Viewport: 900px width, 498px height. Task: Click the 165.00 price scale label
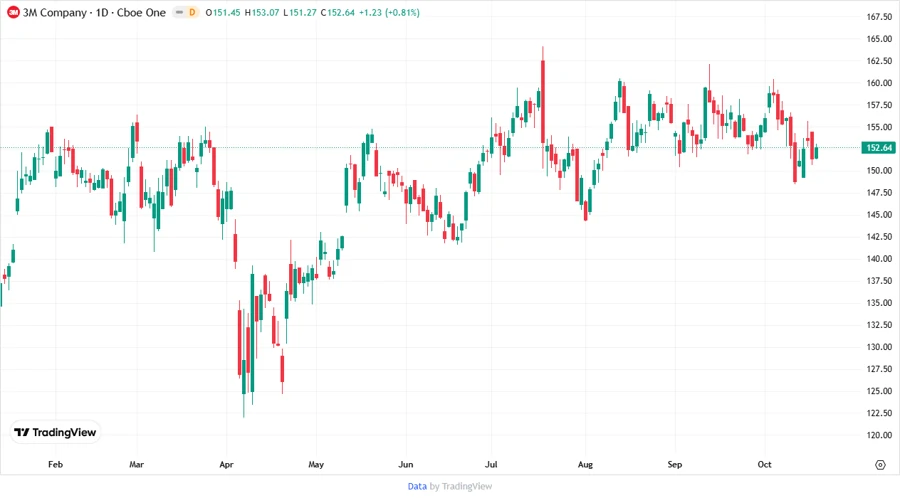click(880, 39)
